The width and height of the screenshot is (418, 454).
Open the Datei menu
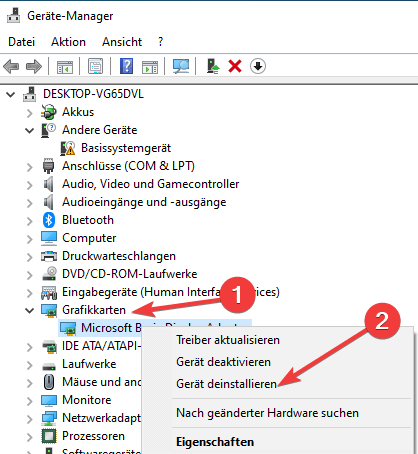21,42
